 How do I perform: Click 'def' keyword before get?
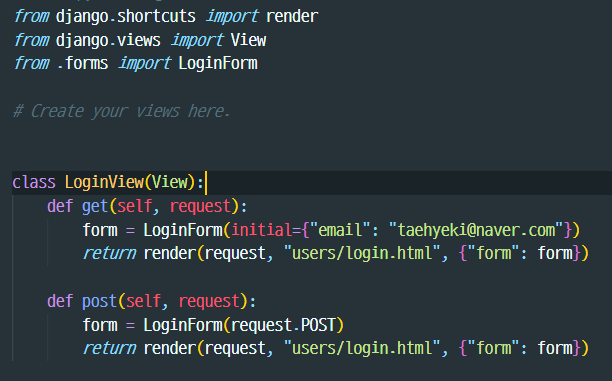point(60,206)
